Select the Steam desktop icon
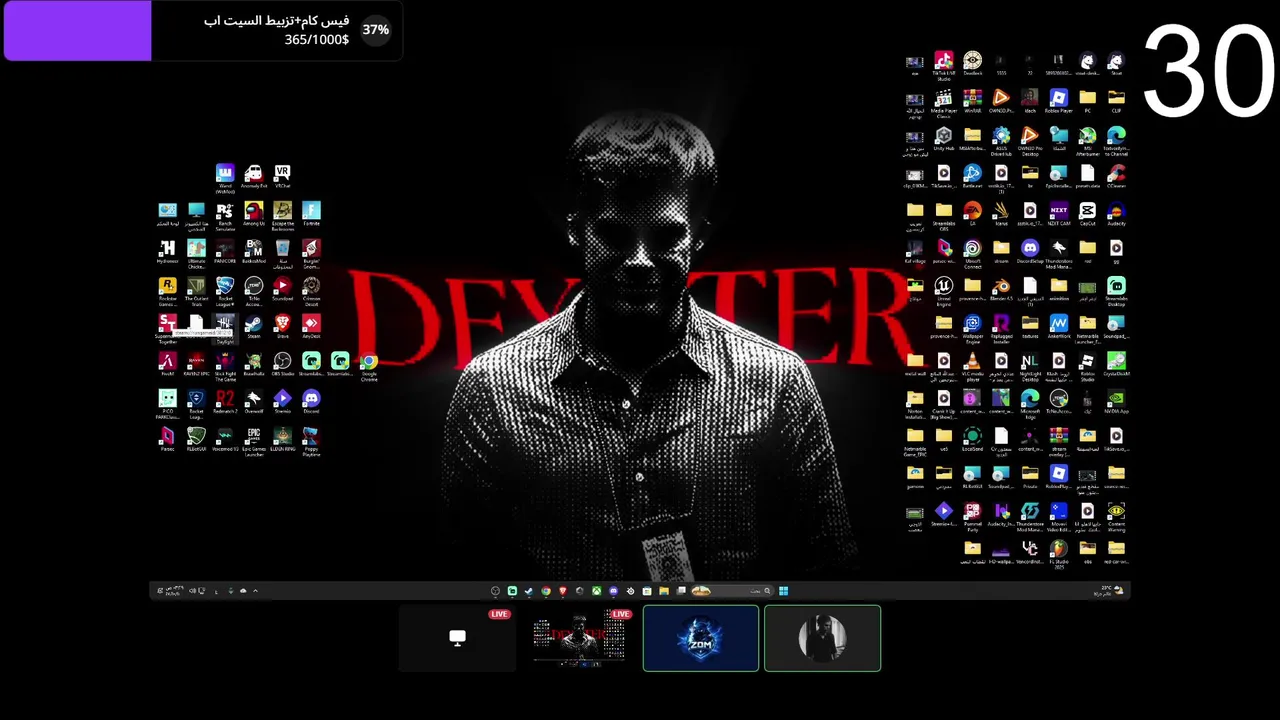The image size is (1280, 720). 254,327
